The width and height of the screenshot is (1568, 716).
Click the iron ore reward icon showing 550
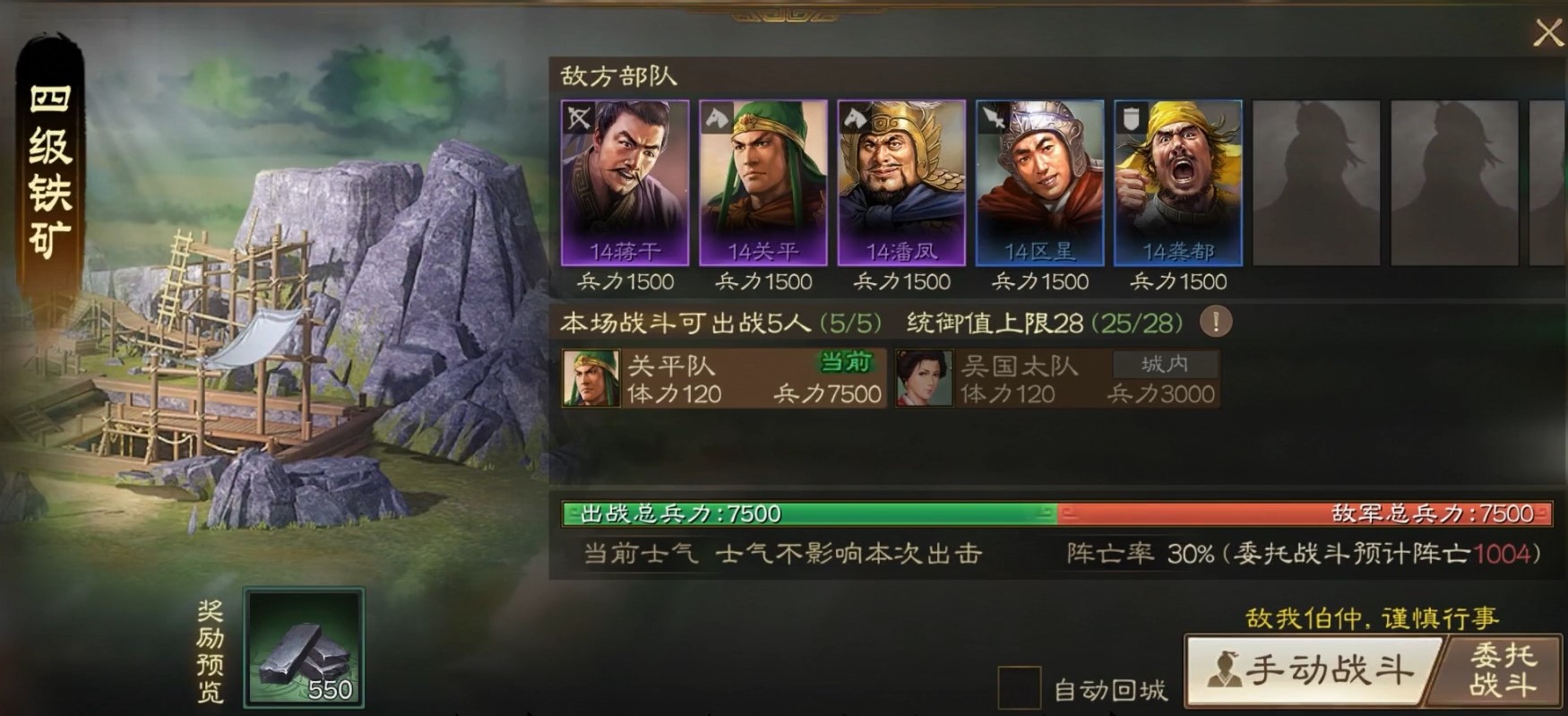[x=304, y=648]
